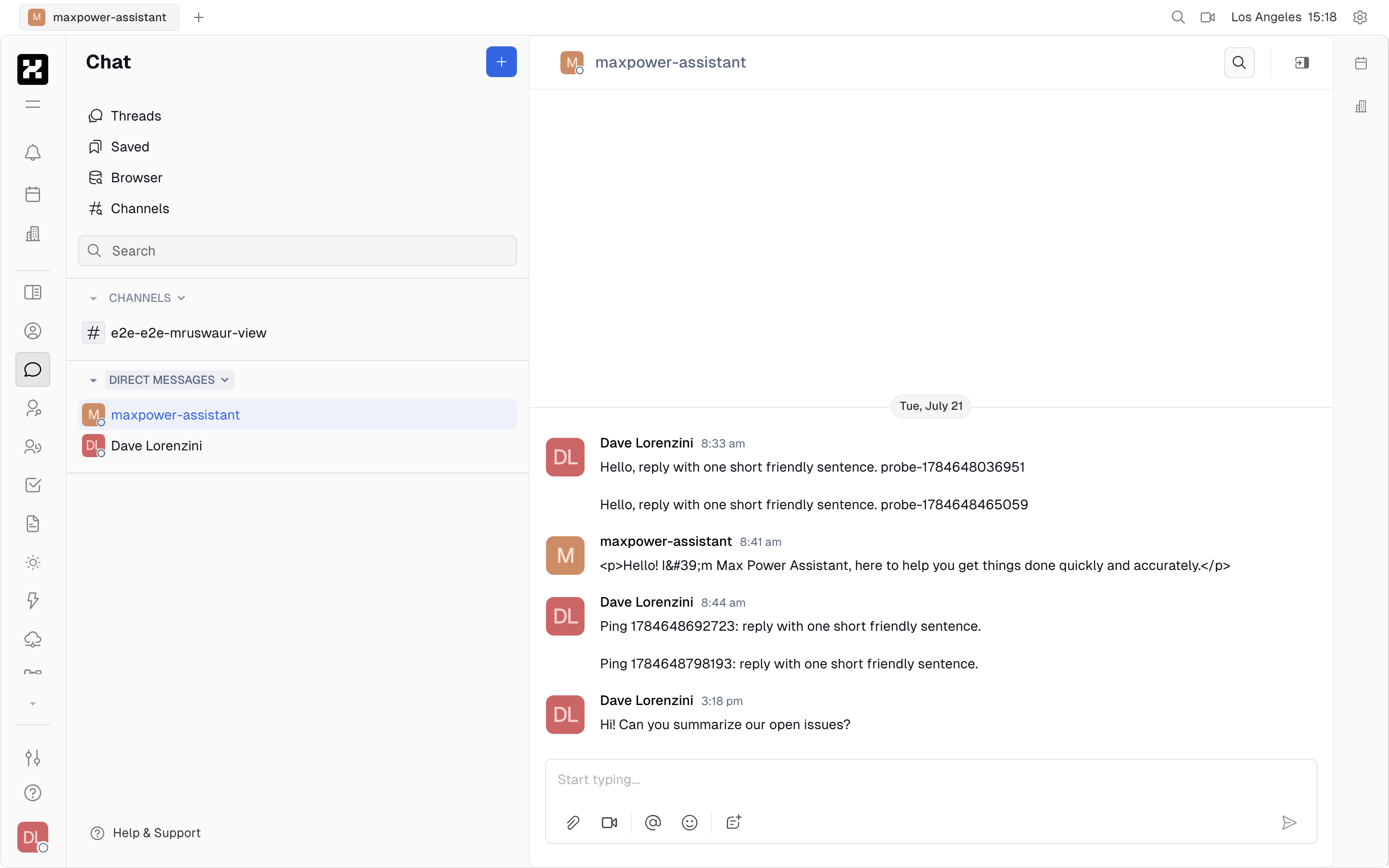Click the Los Angeles 15:18 clock
The height and width of the screenshot is (868, 1389).
click(1283, 17)
